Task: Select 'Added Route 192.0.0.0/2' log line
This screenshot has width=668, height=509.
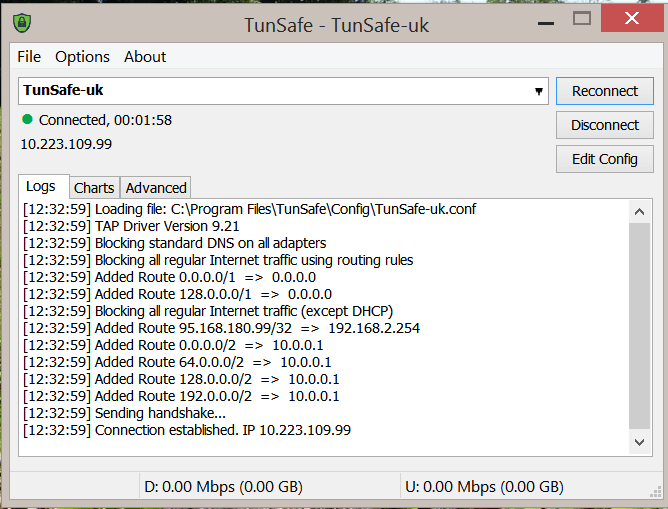Action: (181, 397)
